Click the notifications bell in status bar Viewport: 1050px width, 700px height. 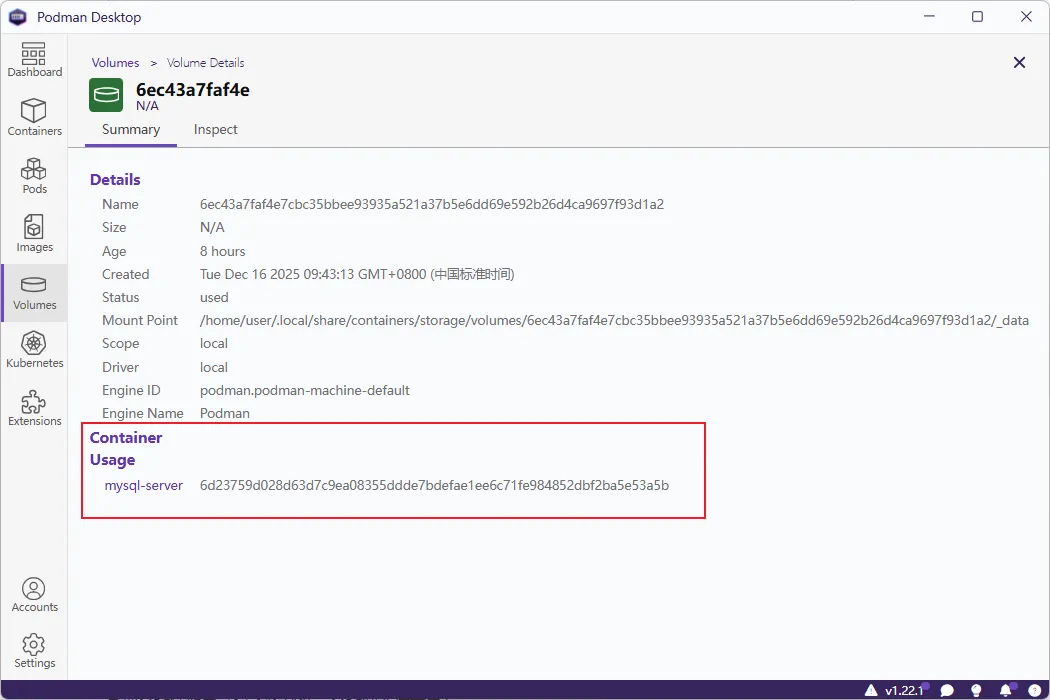[1007, 690]
